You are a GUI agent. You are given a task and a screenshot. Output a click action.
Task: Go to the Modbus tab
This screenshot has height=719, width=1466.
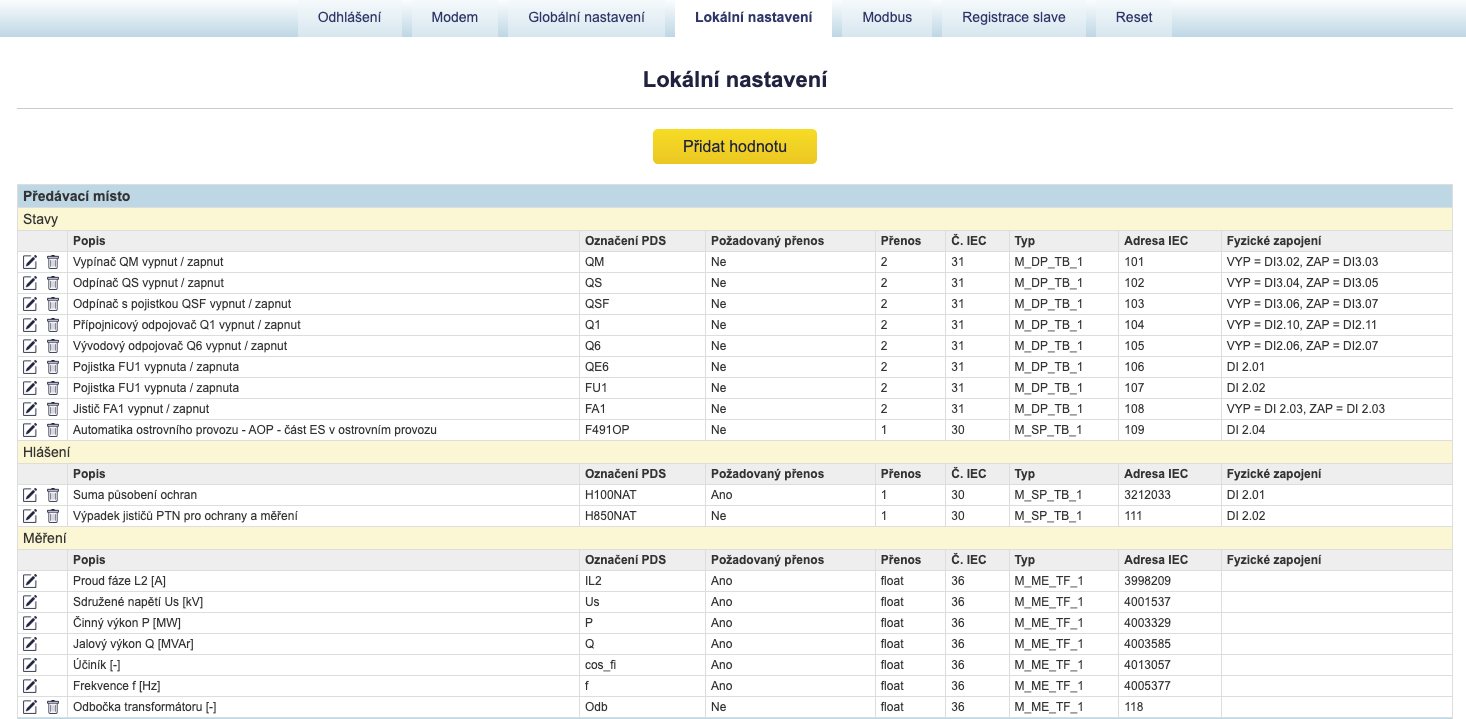coord(887,18)
